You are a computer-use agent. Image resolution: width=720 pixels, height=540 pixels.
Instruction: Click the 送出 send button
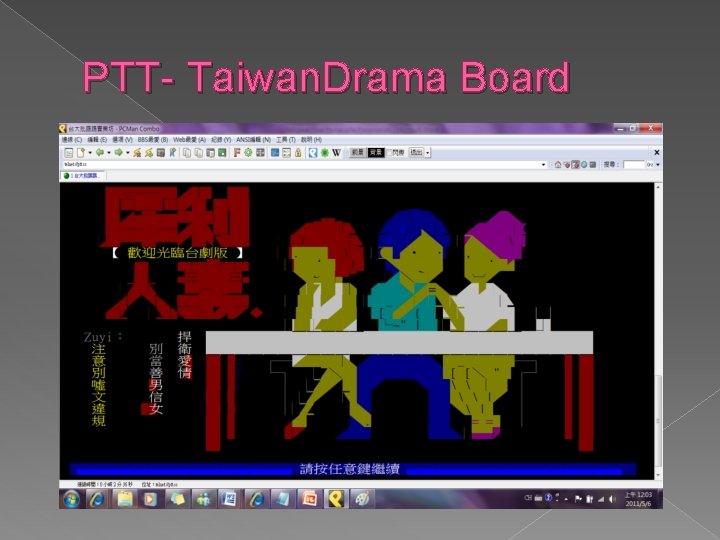(416, 152)
